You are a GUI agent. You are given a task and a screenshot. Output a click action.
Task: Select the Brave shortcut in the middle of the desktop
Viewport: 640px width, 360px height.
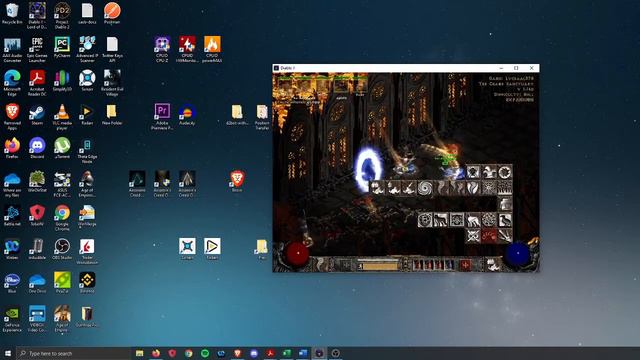[x=237, y=182]
